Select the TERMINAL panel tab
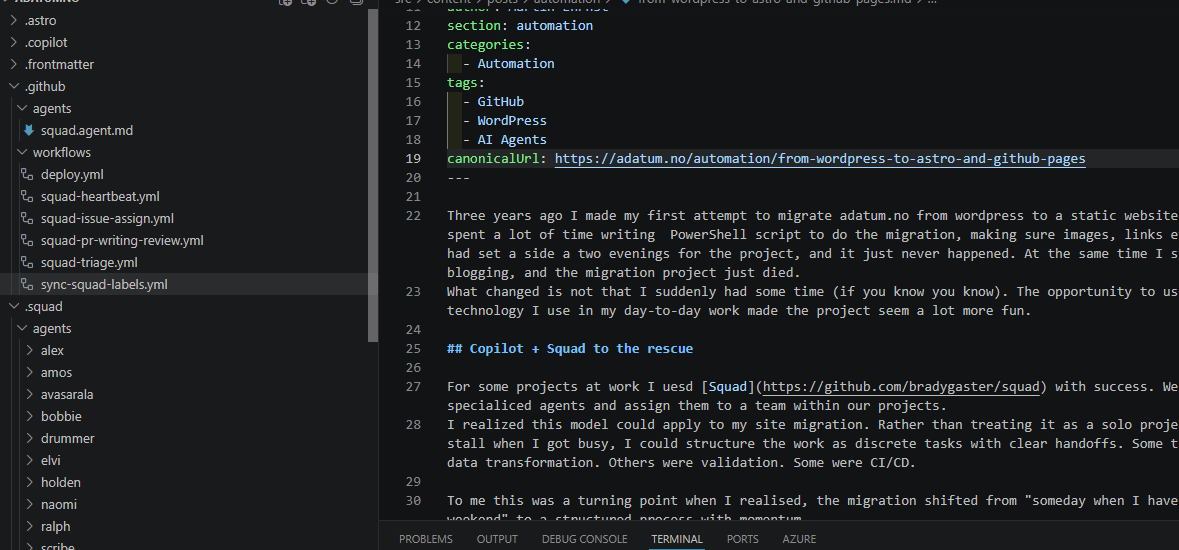This screenshot has width=1179, height=550. coord(677,539)
